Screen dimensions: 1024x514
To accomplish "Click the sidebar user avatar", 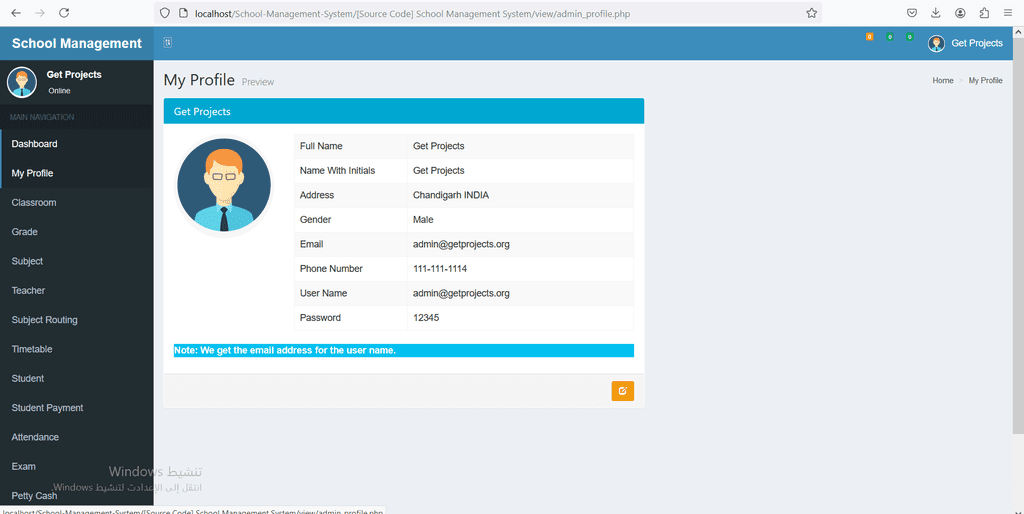I will click(22, 82).
